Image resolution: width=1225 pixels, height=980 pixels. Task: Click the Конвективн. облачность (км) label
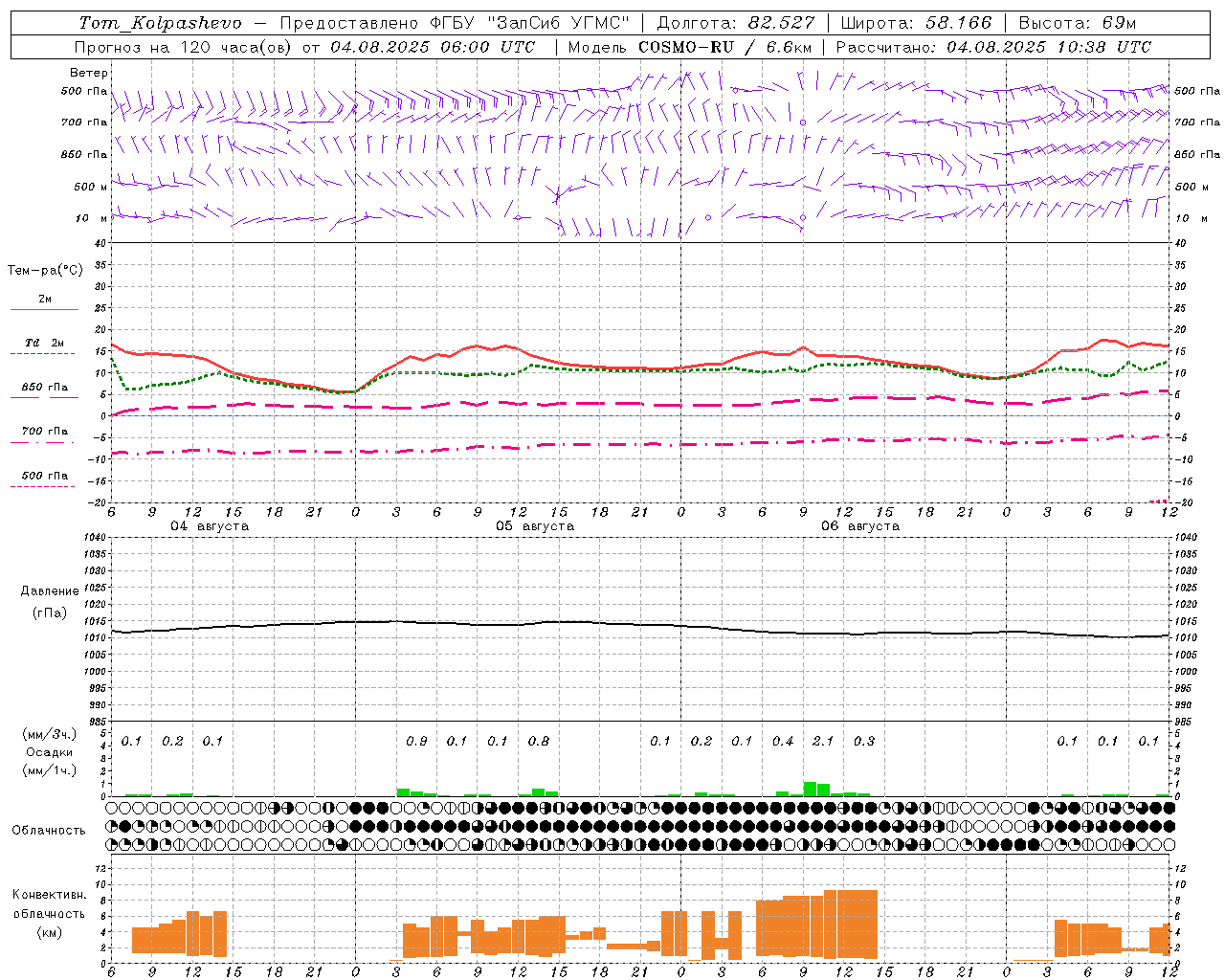point(49,913)
